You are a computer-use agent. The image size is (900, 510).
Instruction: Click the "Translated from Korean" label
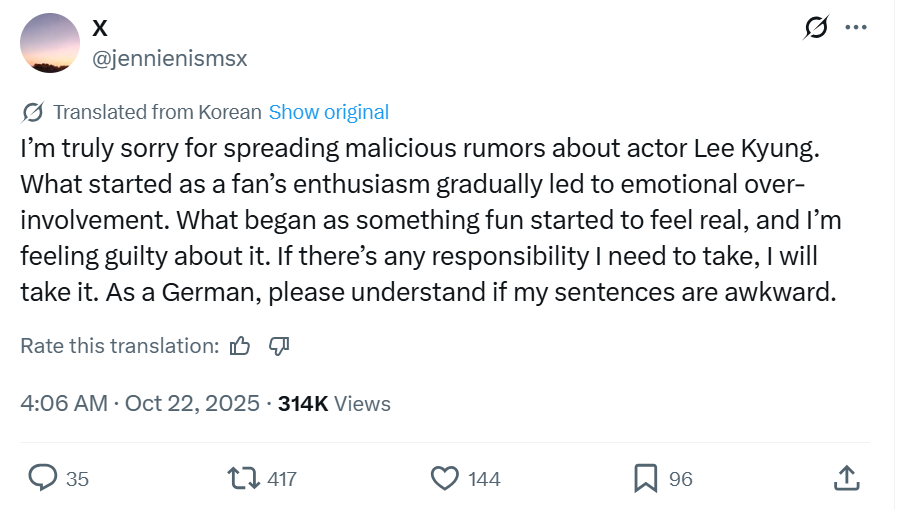(157, 112)
